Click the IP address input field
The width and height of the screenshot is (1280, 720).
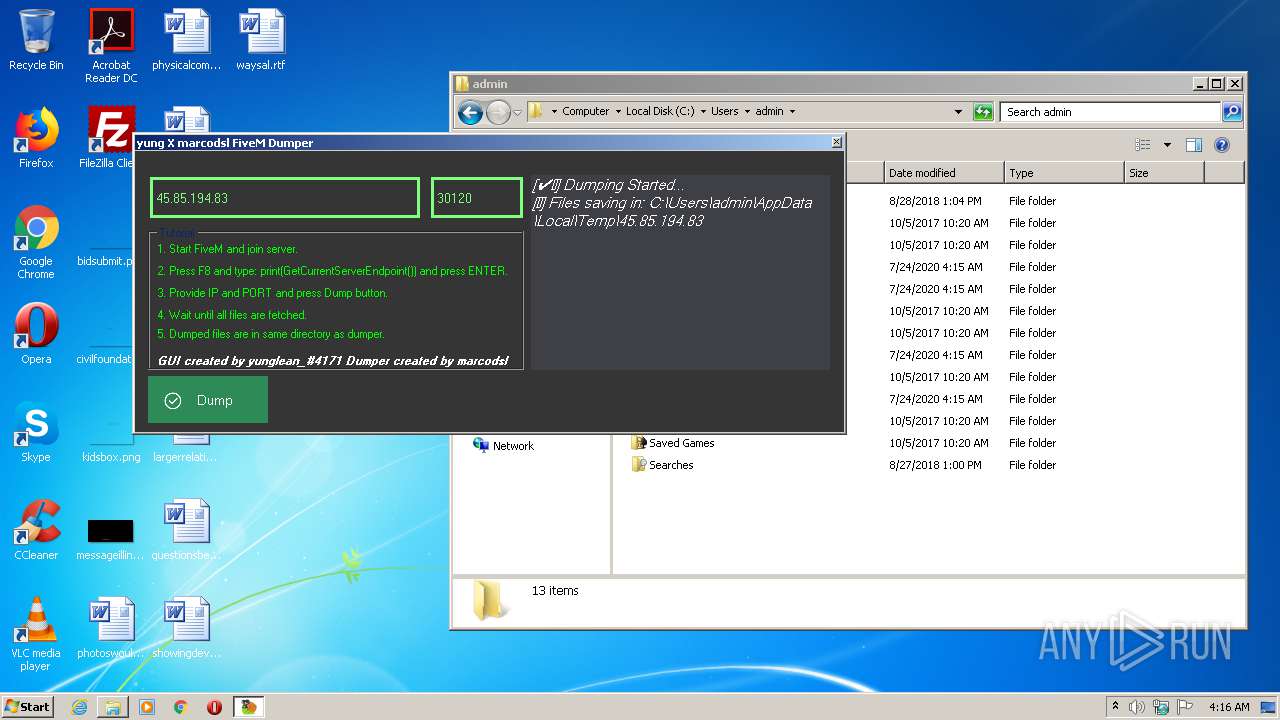click(285, 198)
